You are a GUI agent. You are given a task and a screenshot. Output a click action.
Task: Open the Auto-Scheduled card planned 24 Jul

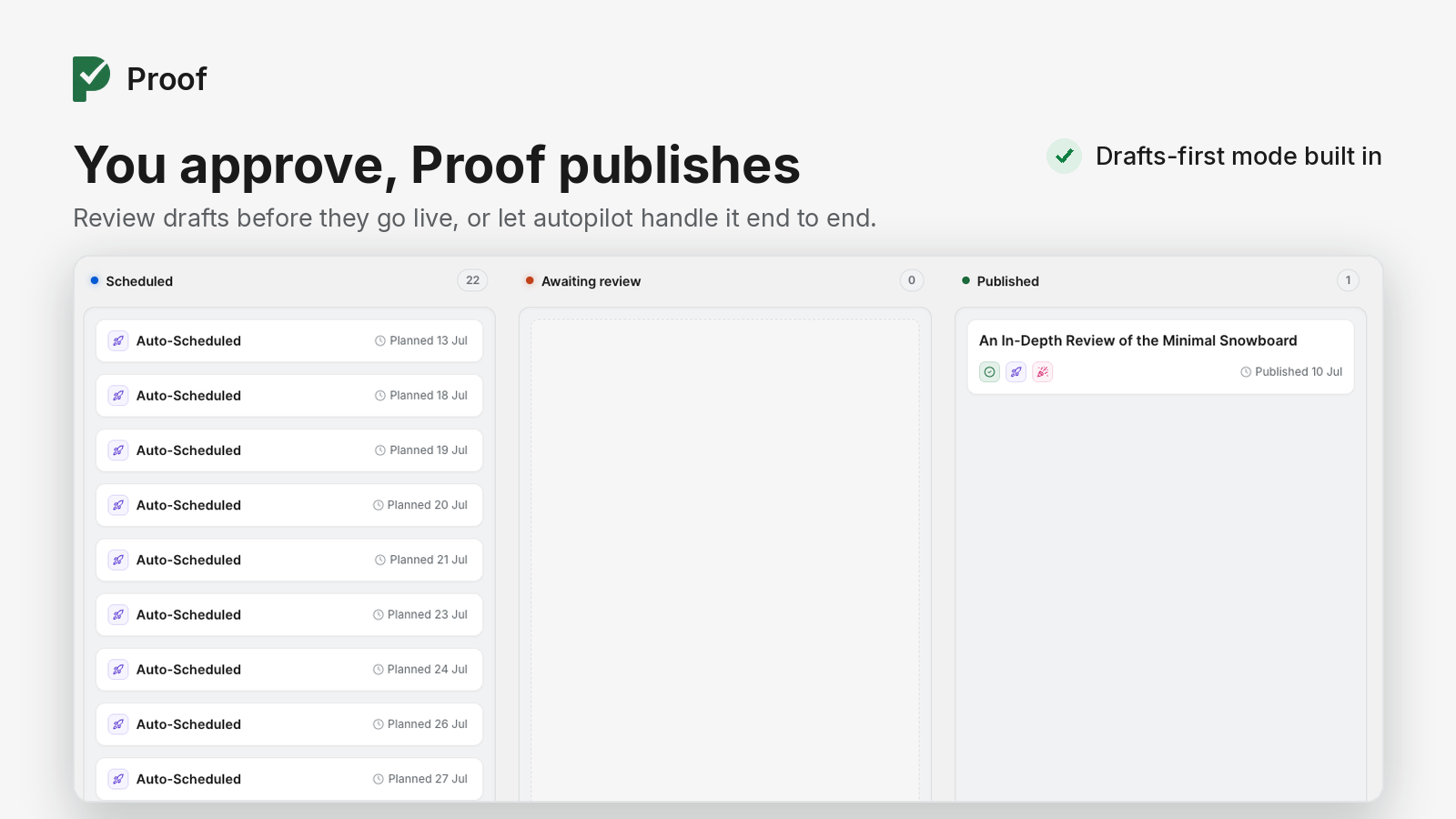pos(289,670)
